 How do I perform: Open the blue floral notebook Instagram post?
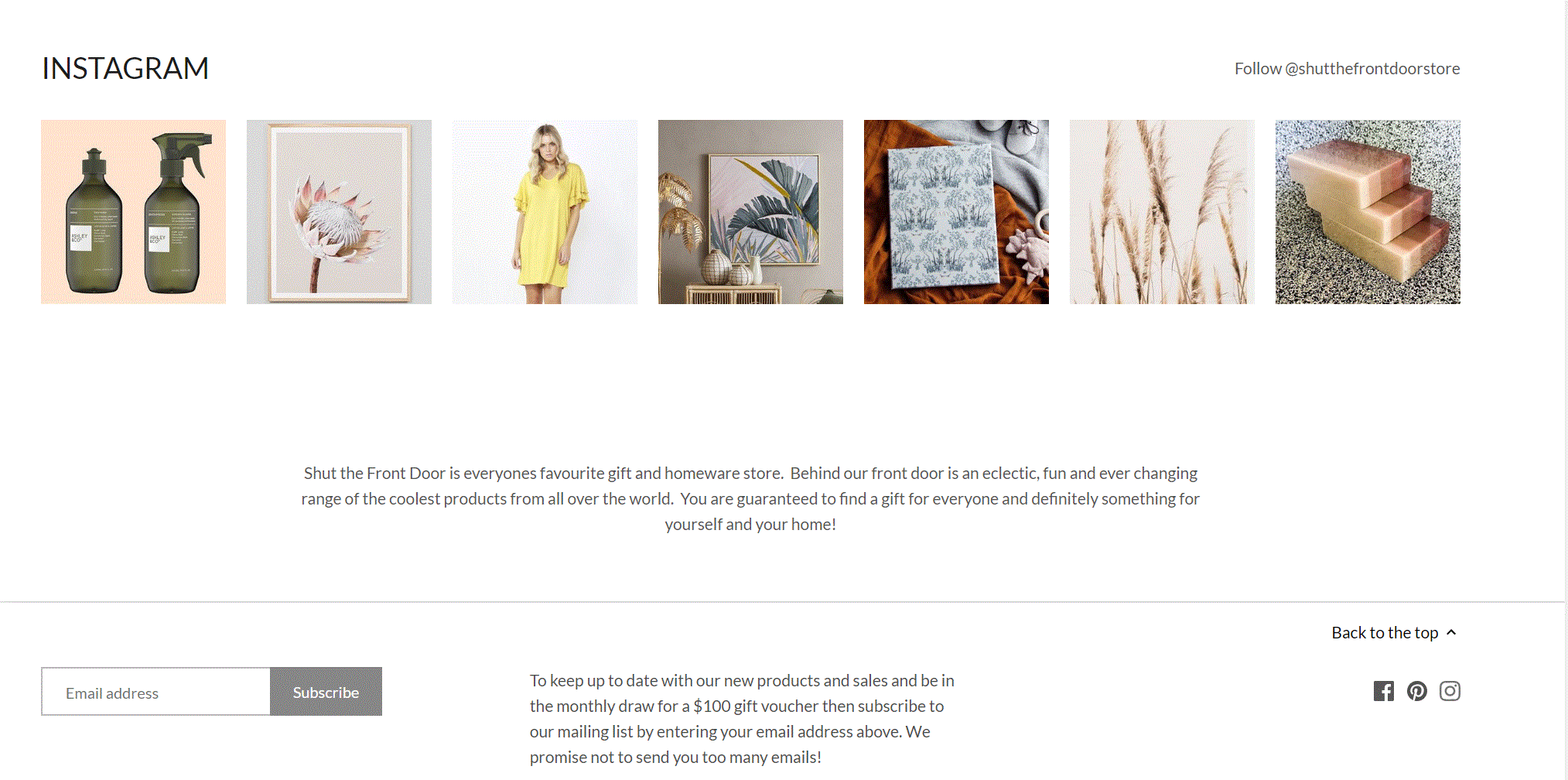tap(956, 212)
